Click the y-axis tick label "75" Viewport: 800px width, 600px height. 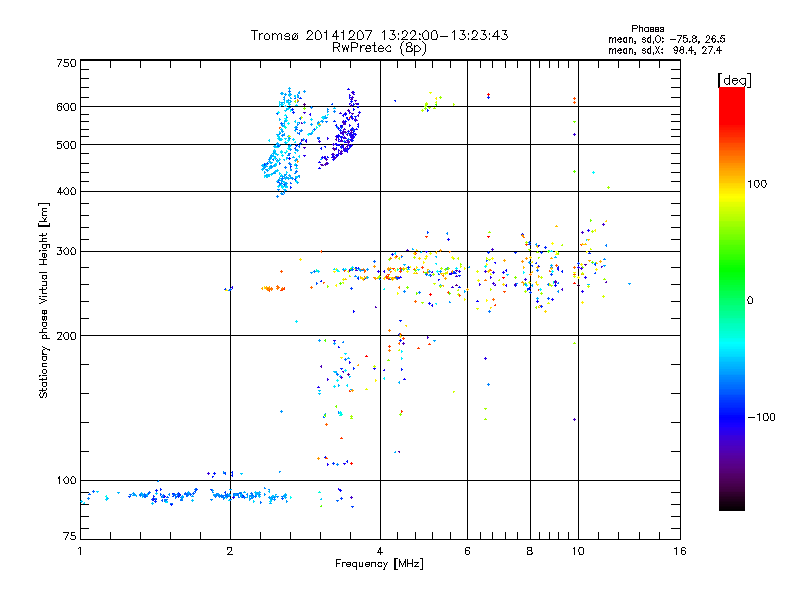click(70, 536)
